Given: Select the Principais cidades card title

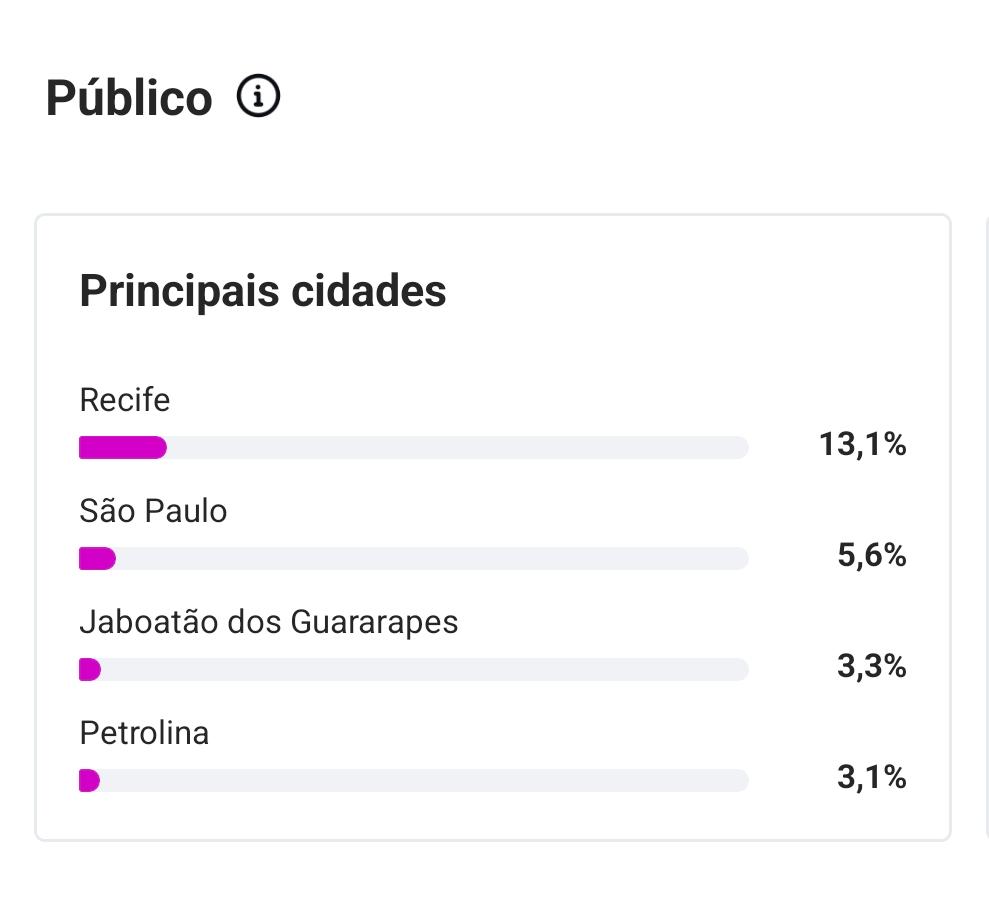Looking at the screenshot, I should (262, 291).
